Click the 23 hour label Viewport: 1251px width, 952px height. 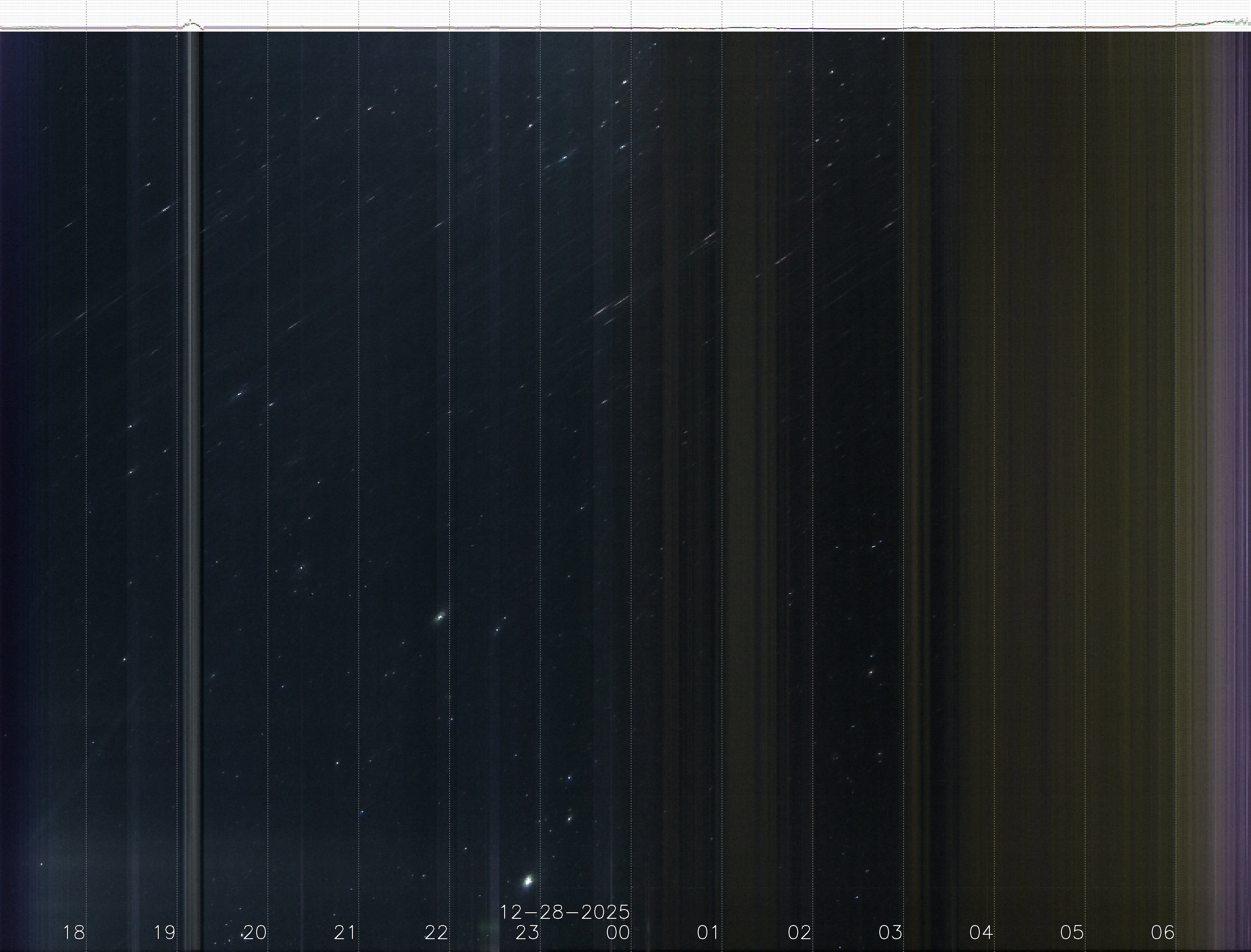tap(527, 932)
